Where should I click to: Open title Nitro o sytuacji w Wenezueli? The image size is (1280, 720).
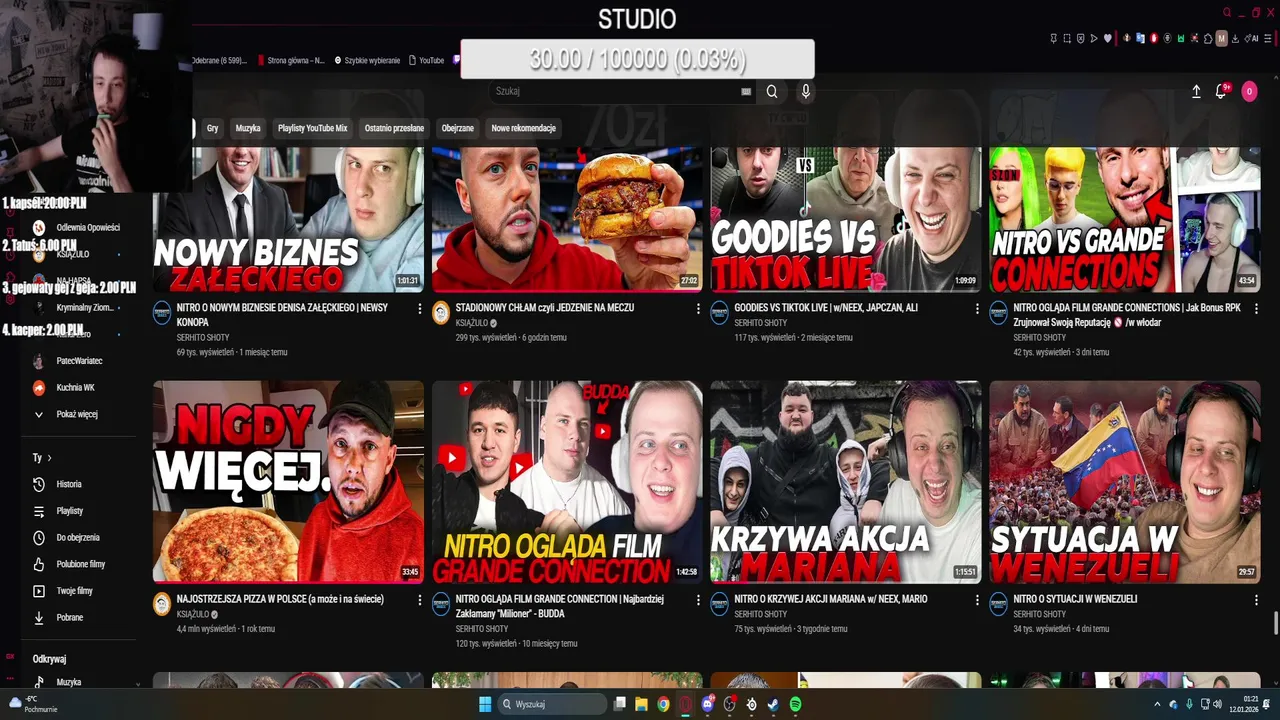click(x=1075, y=599)
